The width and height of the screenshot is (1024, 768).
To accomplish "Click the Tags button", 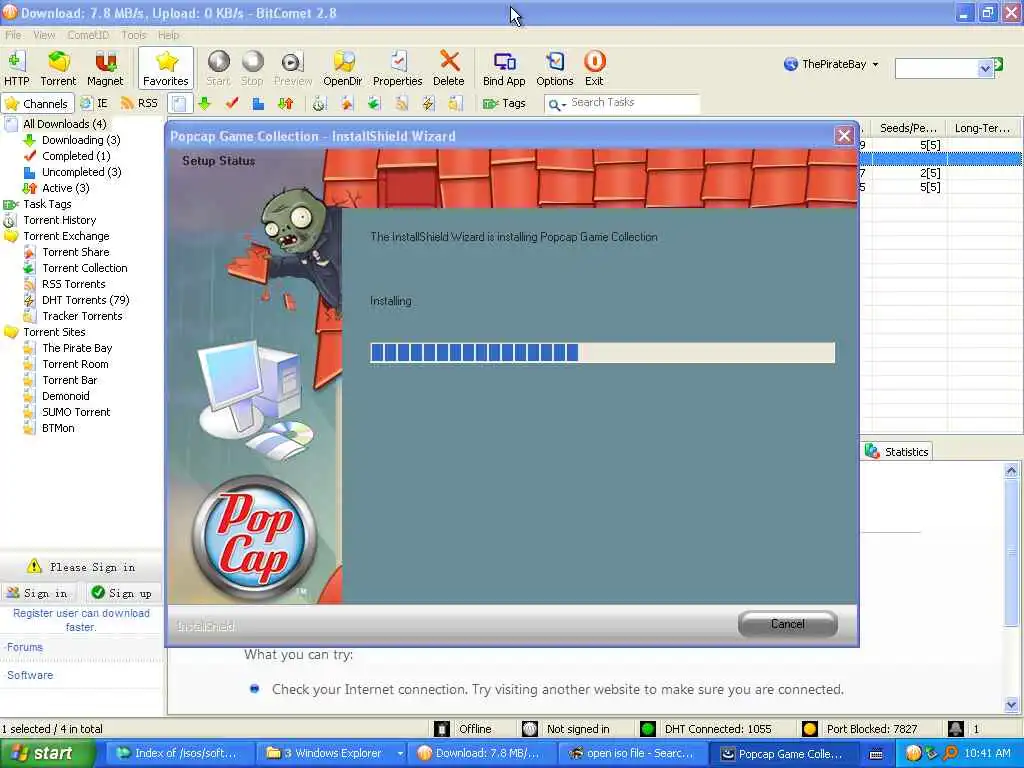I will tap(504, 103).
